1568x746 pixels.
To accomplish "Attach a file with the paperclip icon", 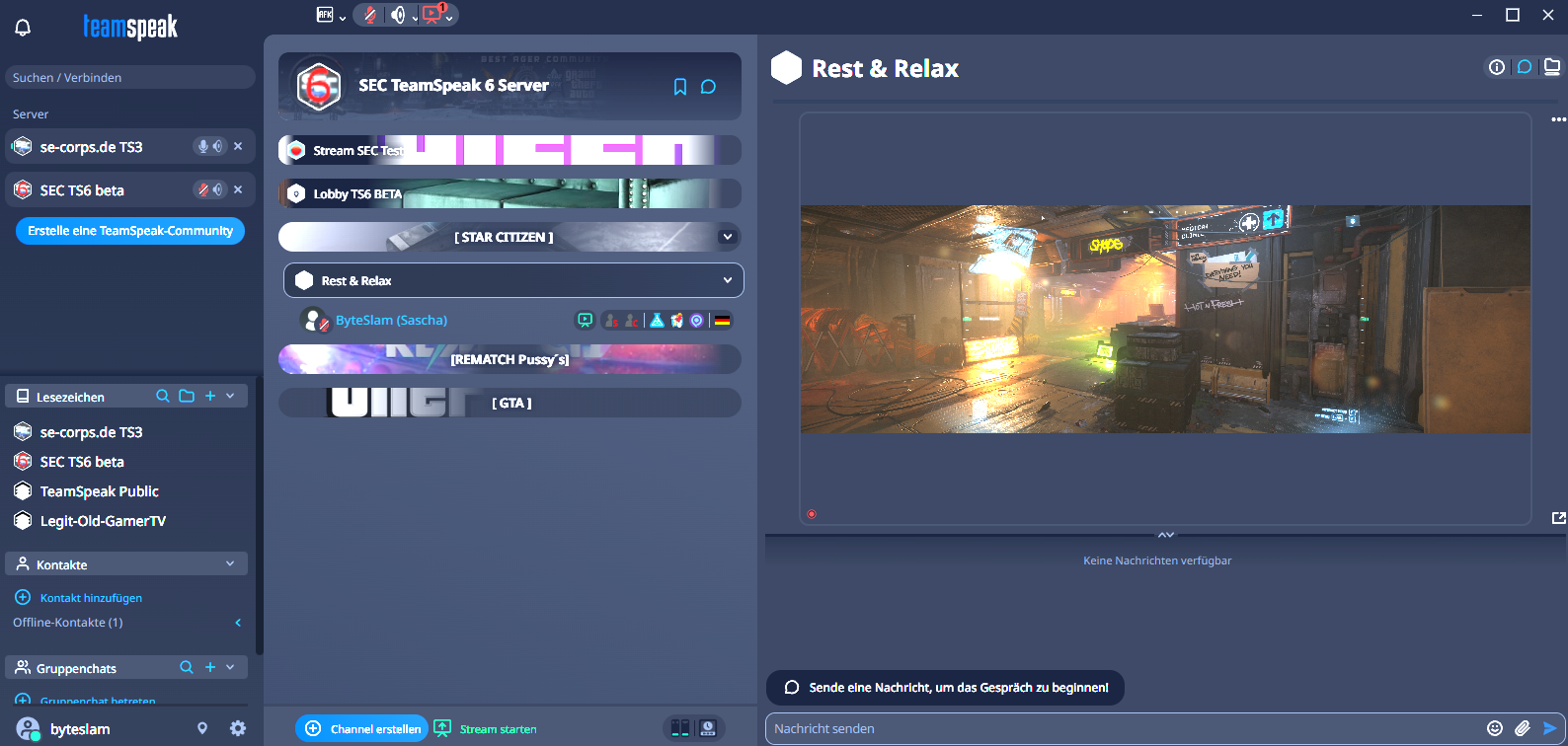I will pos(1523,728).
